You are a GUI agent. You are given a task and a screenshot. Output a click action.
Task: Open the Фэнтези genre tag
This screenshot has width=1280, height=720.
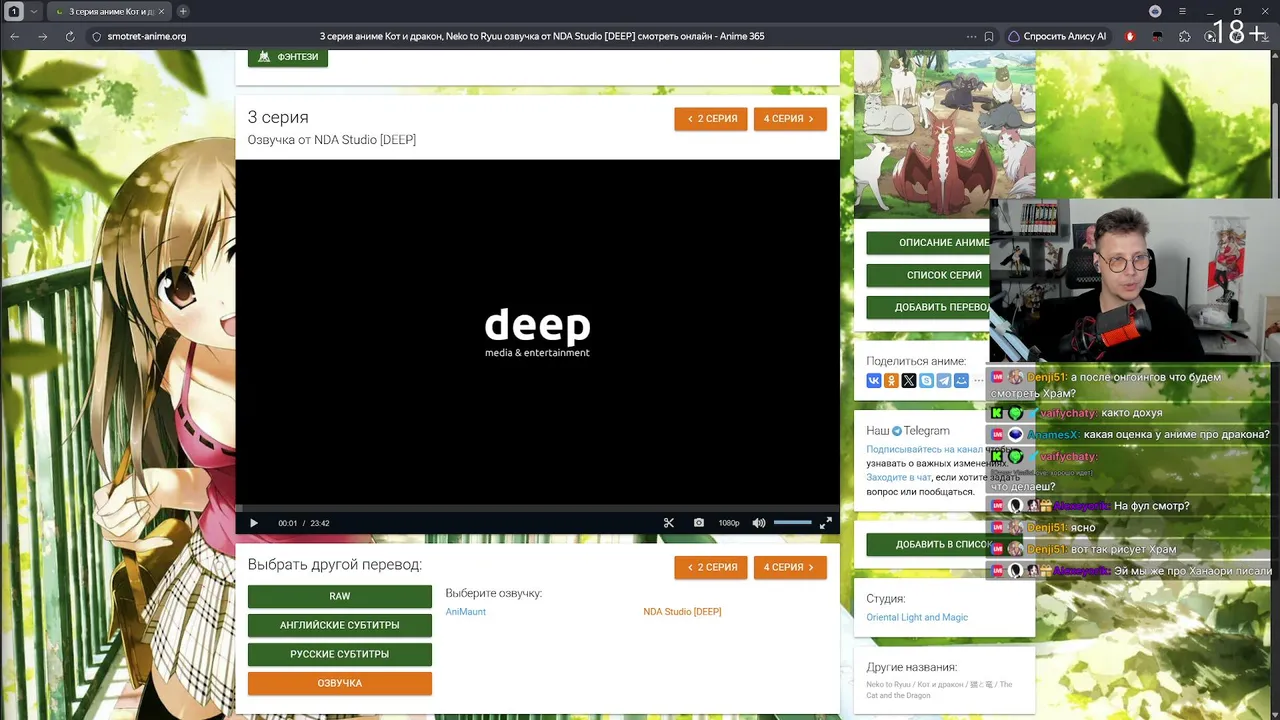coord(288,57)
